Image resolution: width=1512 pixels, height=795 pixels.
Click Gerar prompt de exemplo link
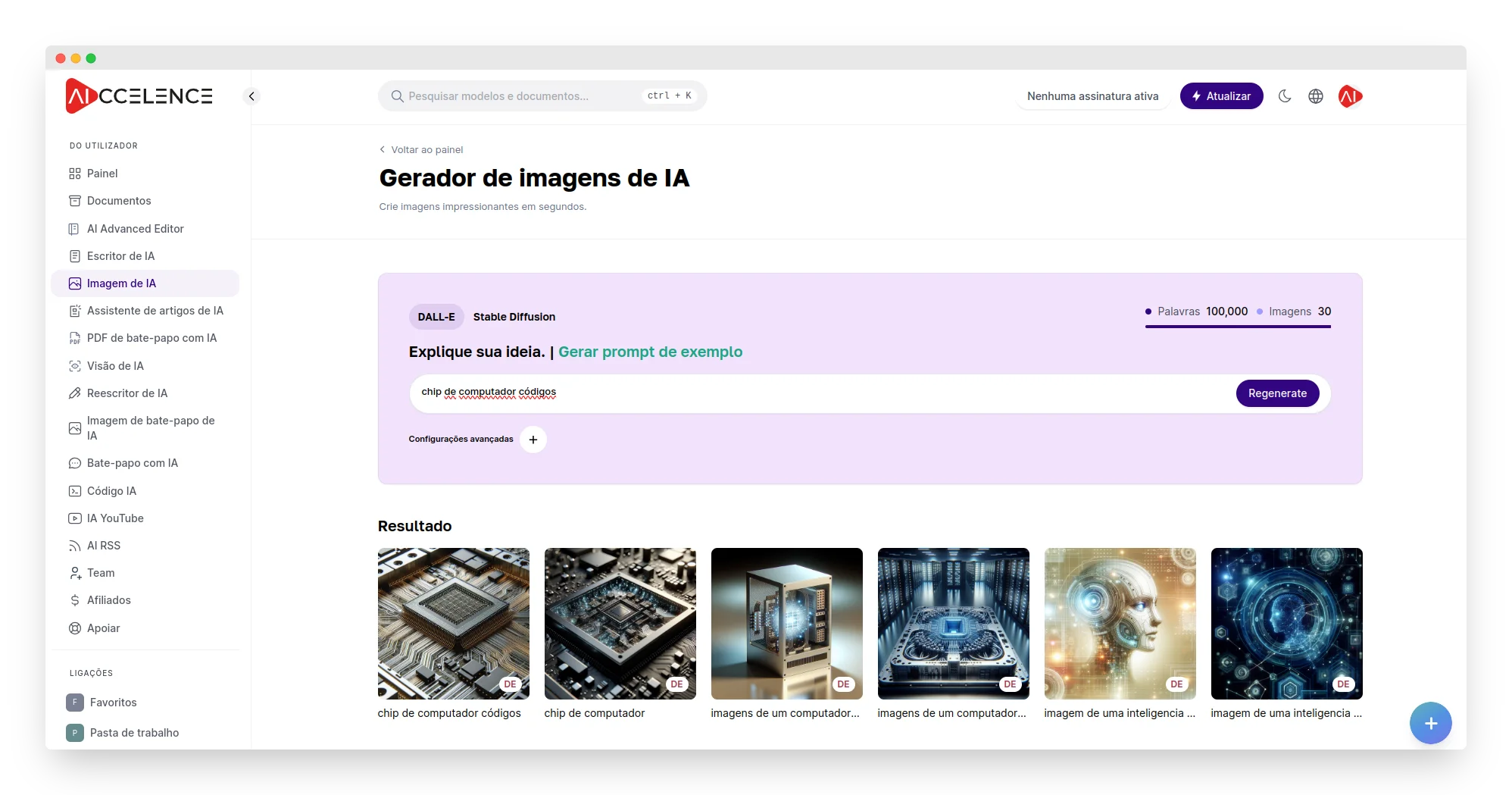click(x=650, y=352)
